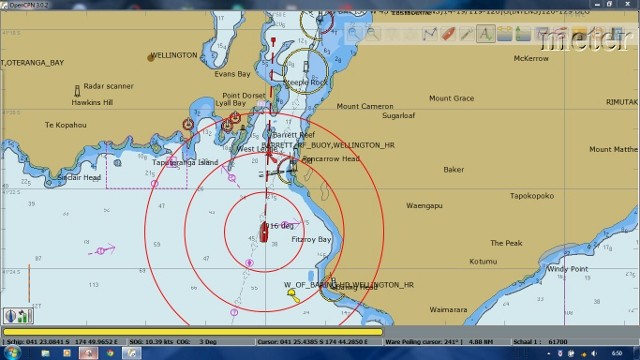Click the speaker volume tray icon

594,353
